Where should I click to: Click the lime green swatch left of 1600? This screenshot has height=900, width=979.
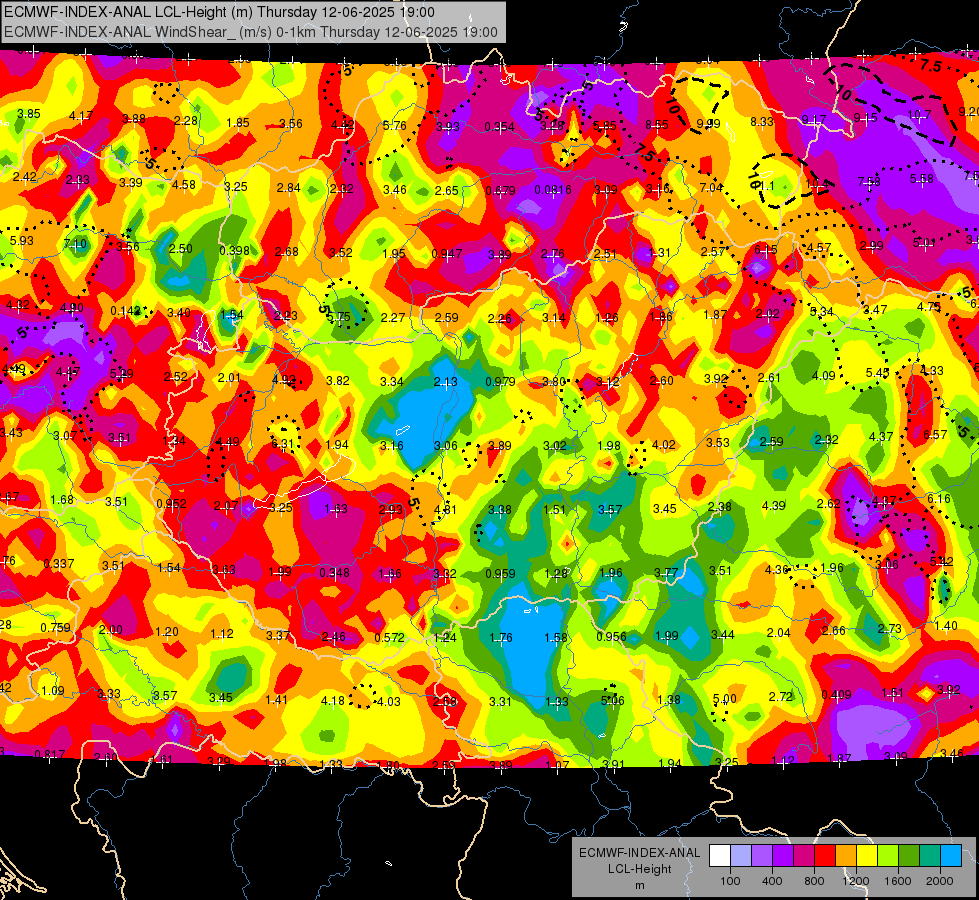(887, 856)
